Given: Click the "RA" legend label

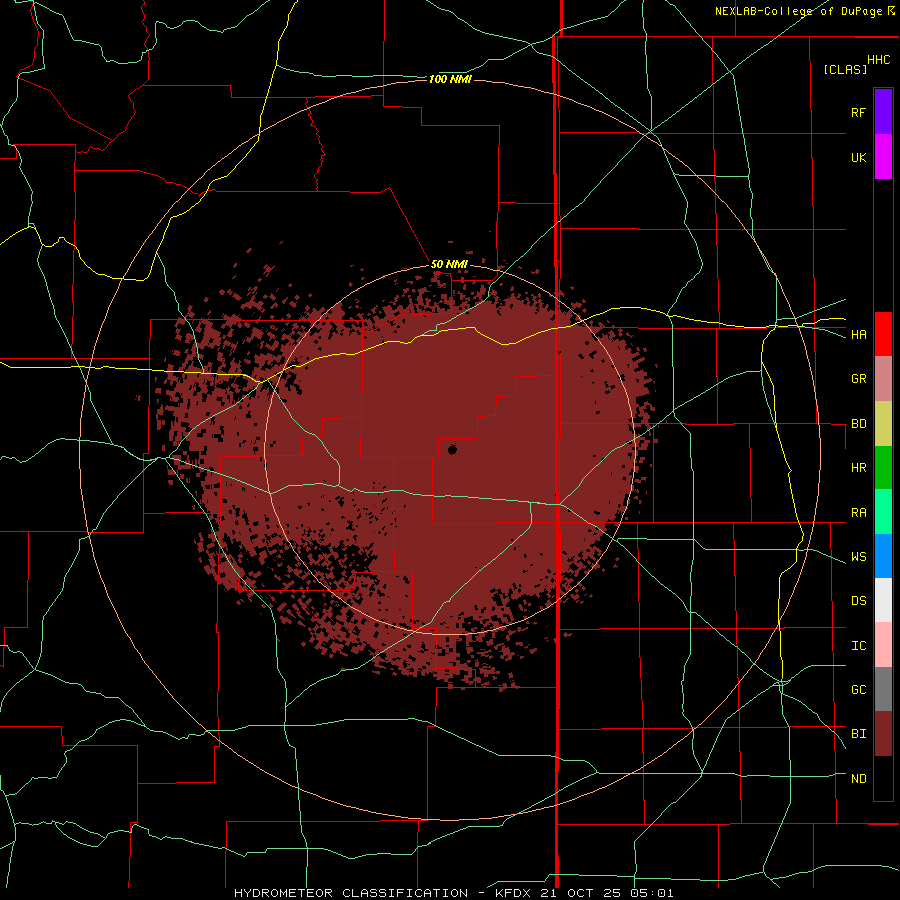Looking at the screenshot, I should (858, 513).
